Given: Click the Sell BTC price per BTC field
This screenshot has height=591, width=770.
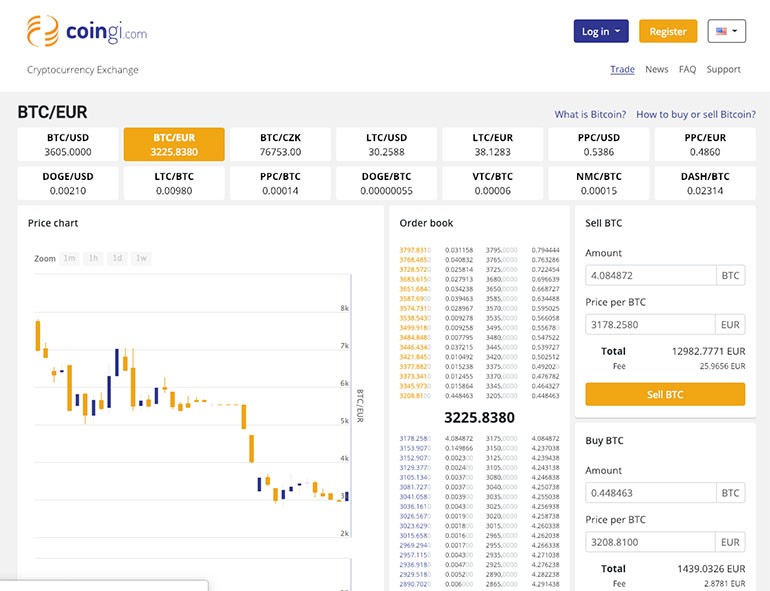Looking at the screenshot, I should [x=650, y=325].
